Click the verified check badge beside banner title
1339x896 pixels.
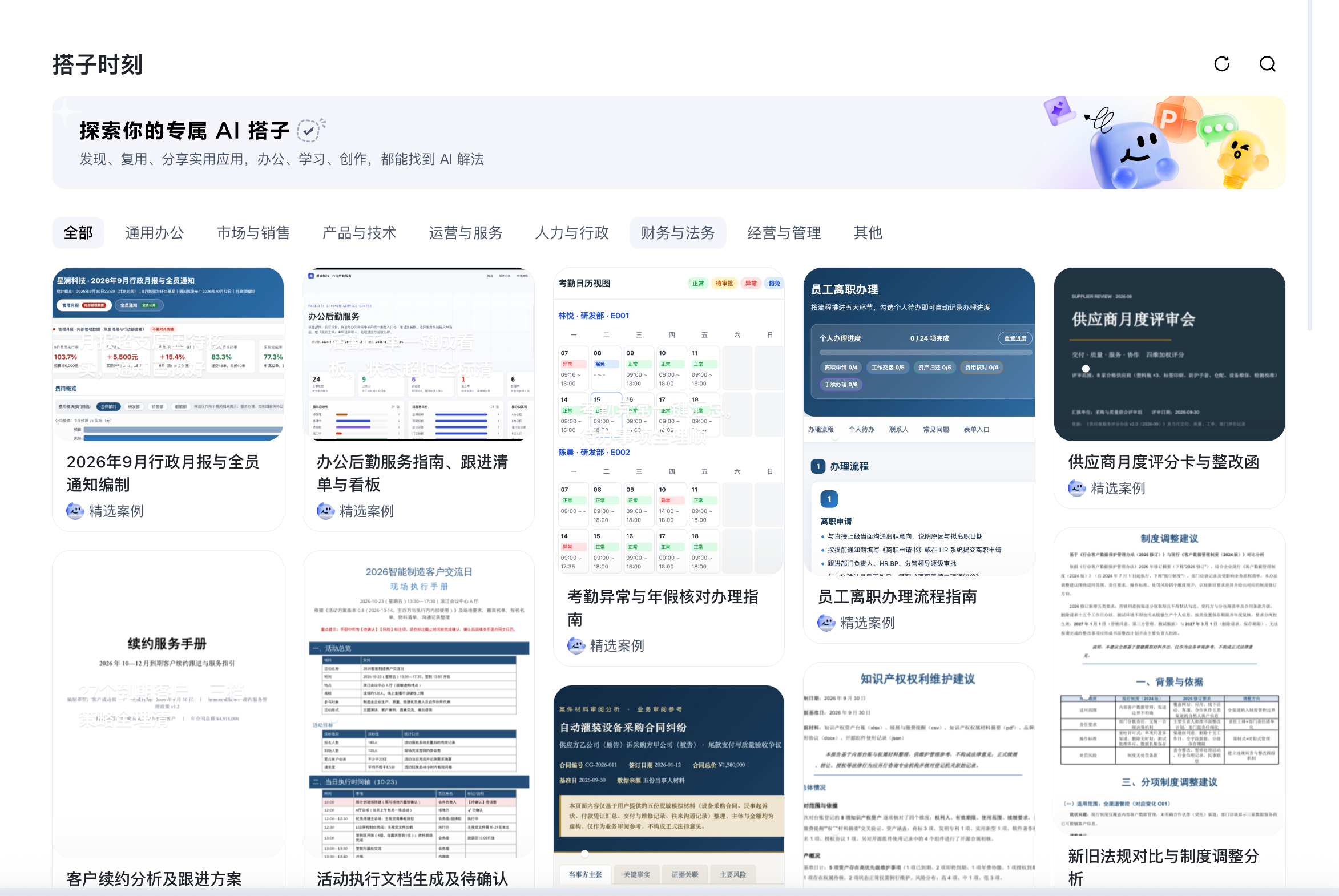coord(310,130)
